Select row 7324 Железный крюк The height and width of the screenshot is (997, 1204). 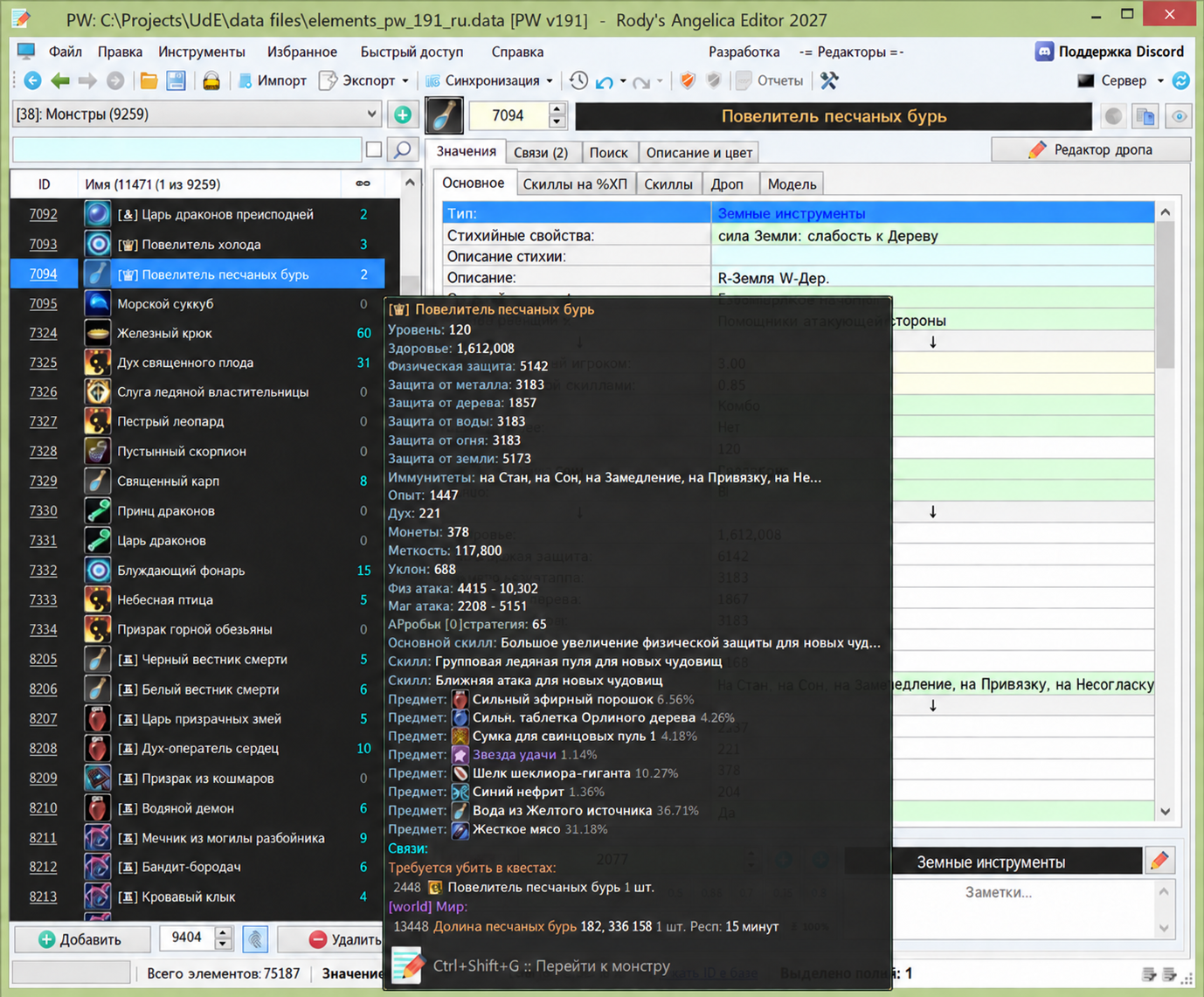197,334
